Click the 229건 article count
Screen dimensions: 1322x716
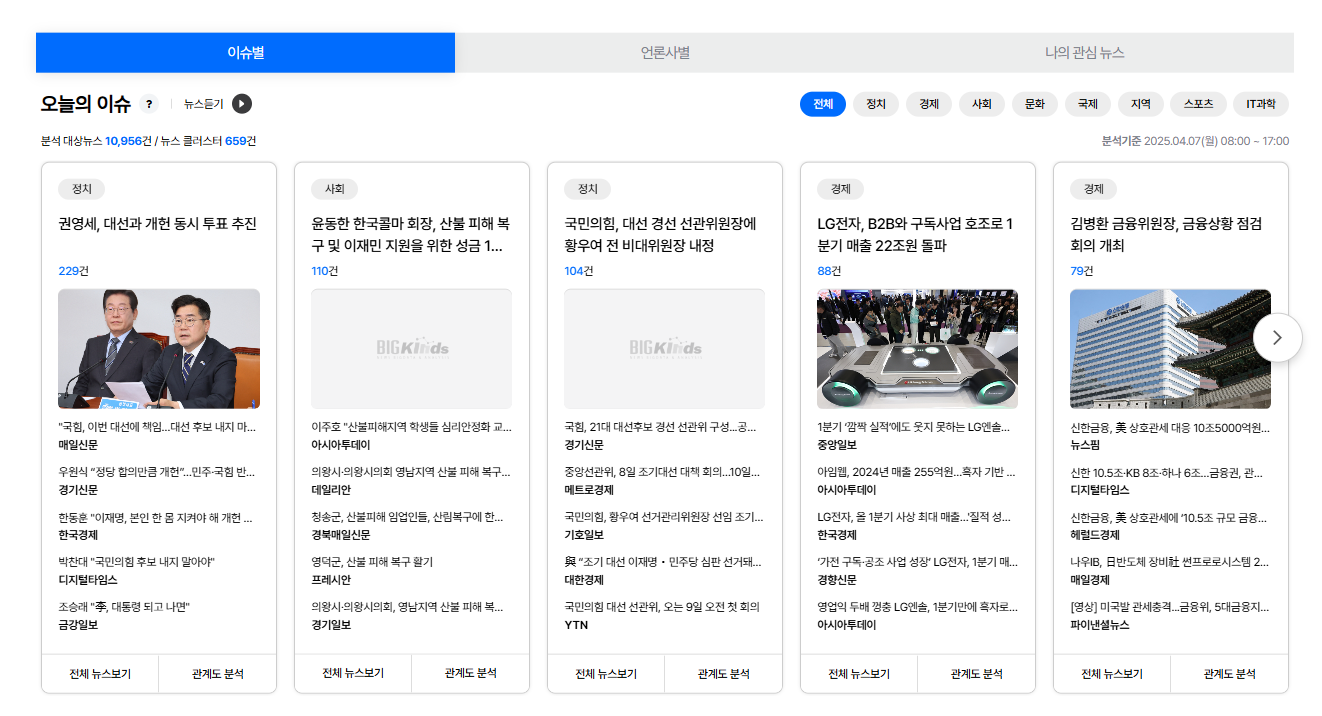pos(73,271)
